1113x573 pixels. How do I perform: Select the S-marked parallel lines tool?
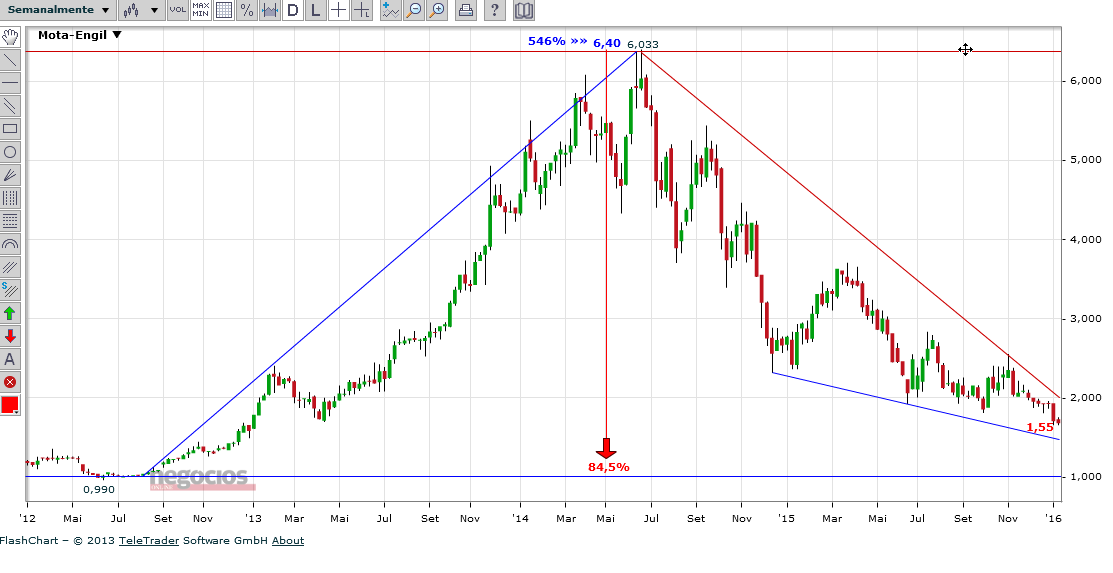tap(10, 290)
